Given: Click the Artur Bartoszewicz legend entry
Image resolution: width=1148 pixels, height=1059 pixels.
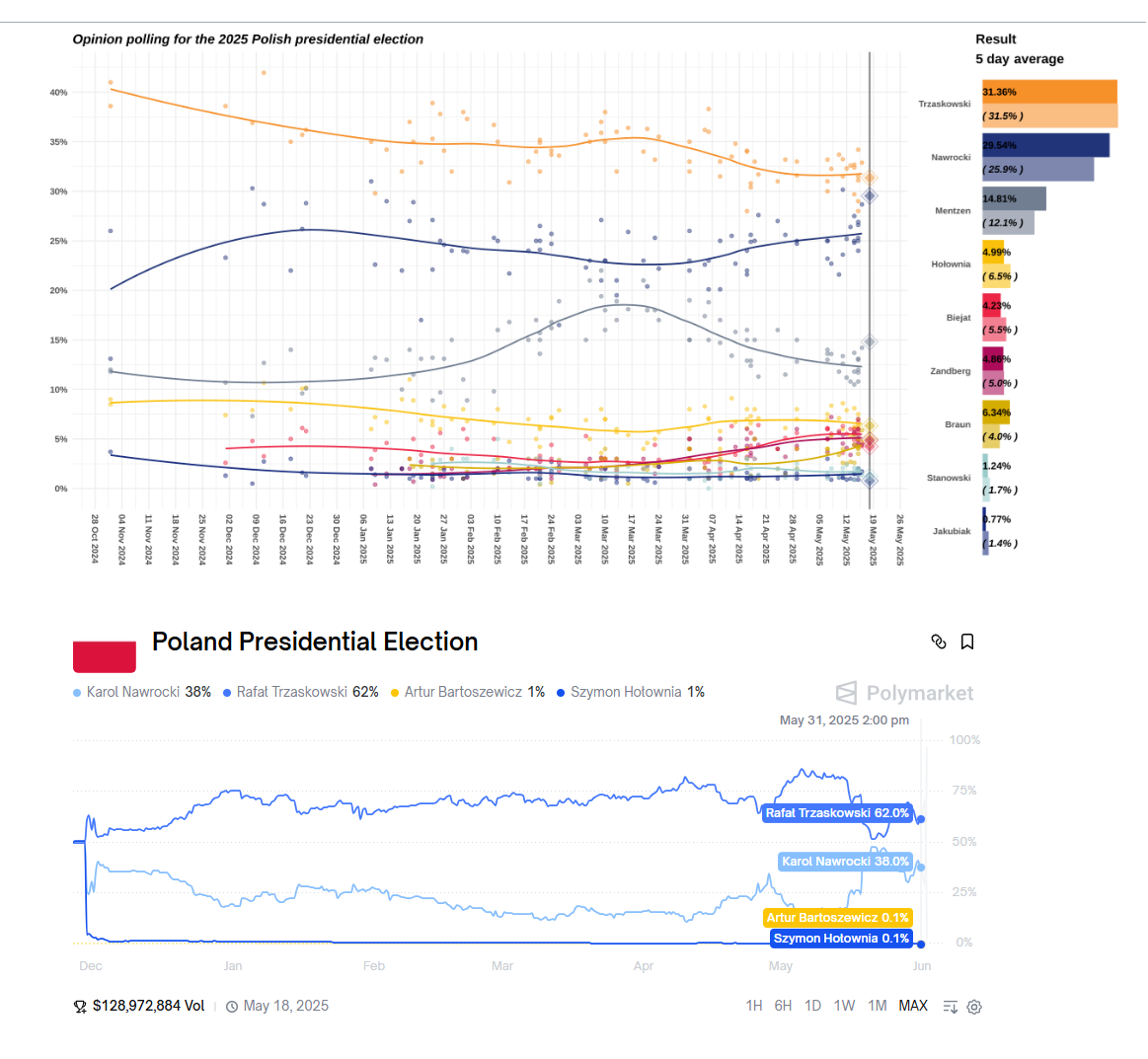Looking at the screenshot, I should (x=468, y=692).
